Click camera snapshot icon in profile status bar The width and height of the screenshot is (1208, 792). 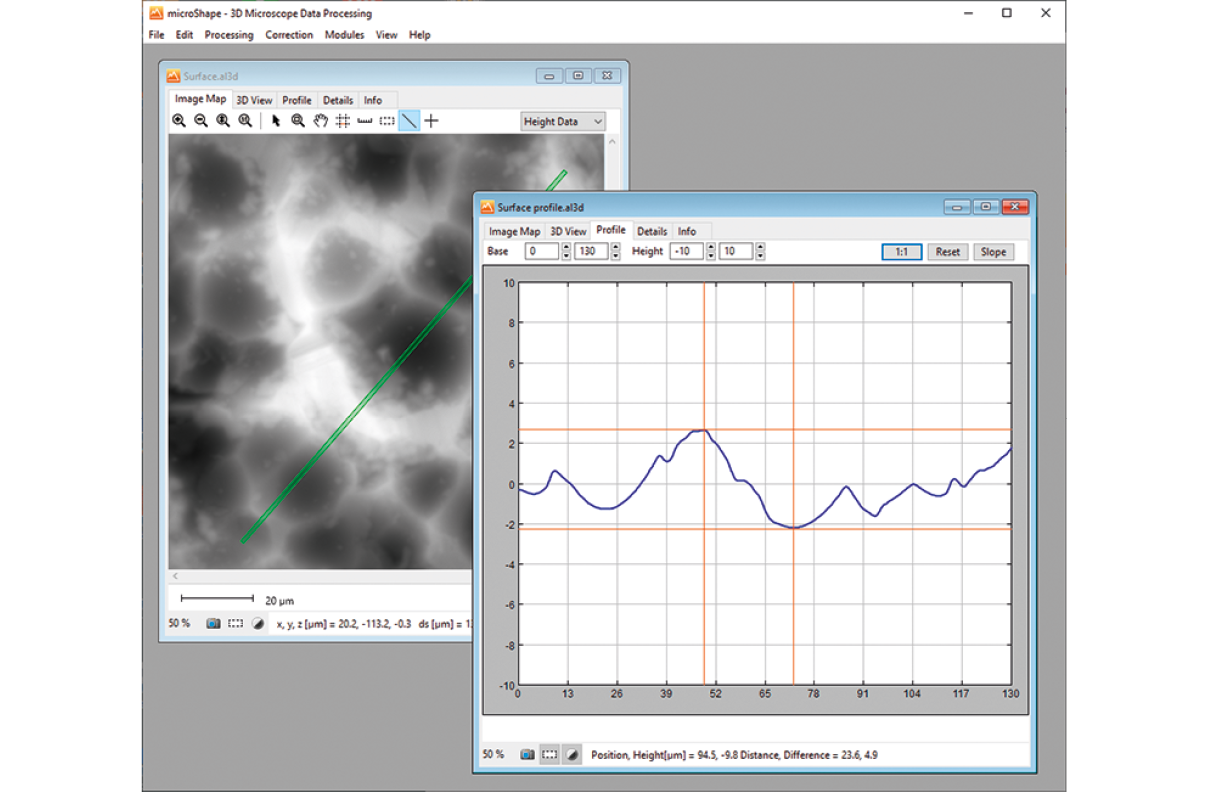pos(527,754)
